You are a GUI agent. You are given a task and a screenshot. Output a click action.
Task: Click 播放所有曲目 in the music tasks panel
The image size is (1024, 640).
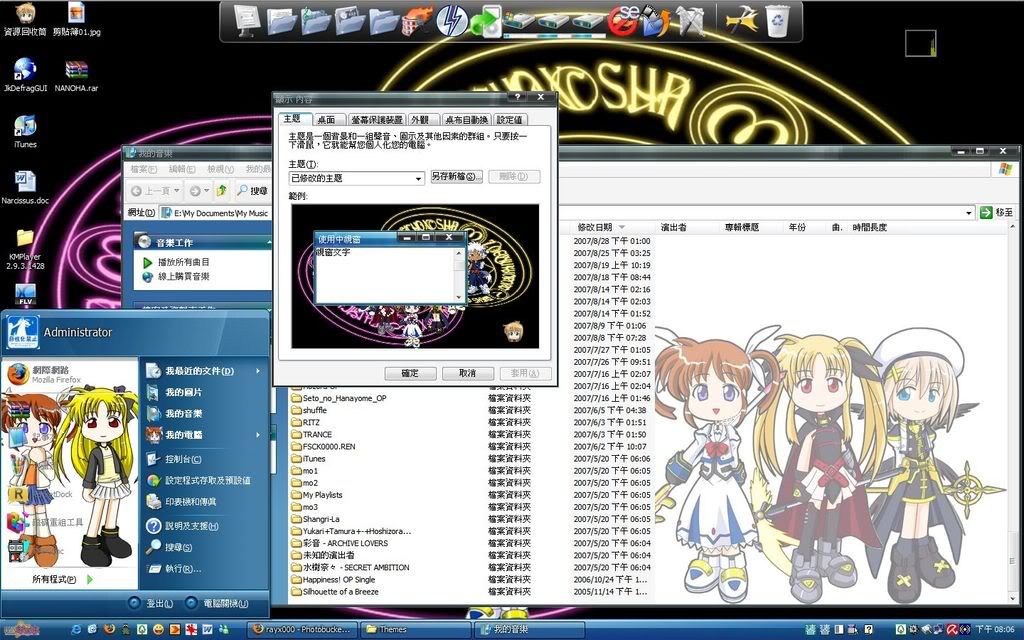click(x=184, y=262)
